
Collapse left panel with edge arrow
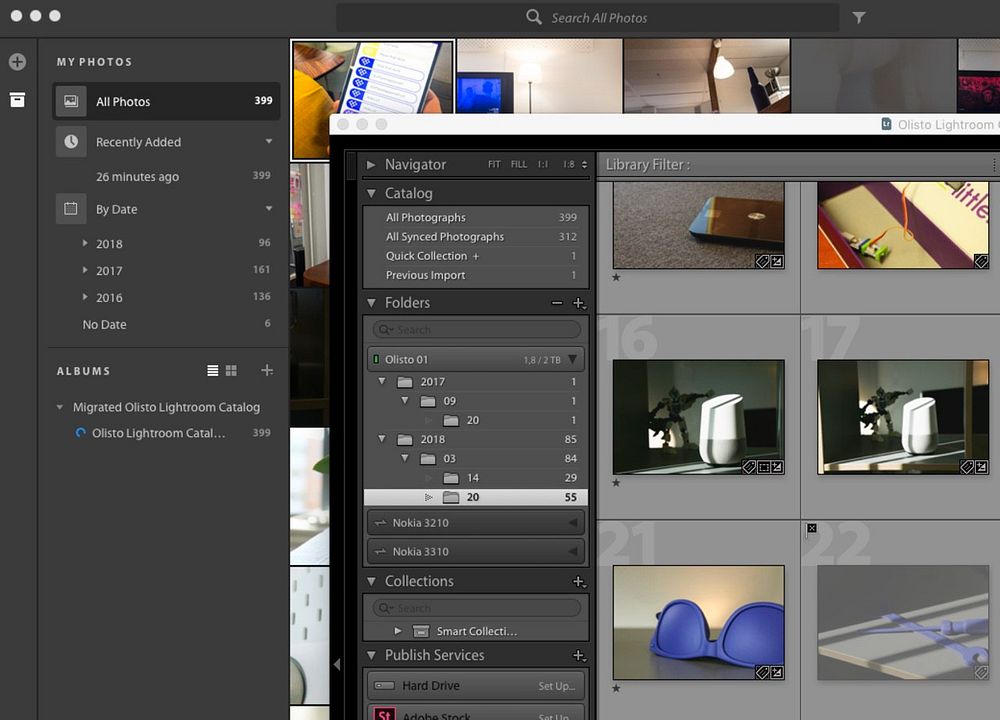point(337,663)
